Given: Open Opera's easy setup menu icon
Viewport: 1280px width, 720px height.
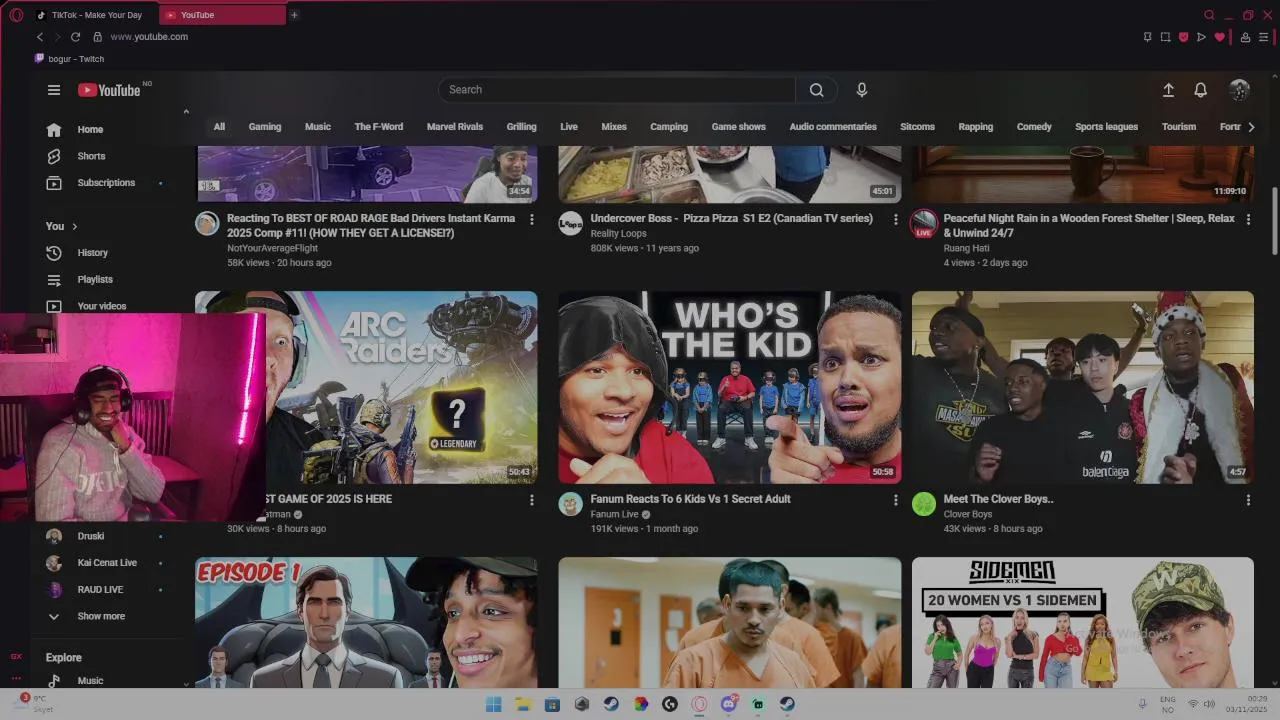Looking at the screenshot, I should click(x=1264, y=37).
